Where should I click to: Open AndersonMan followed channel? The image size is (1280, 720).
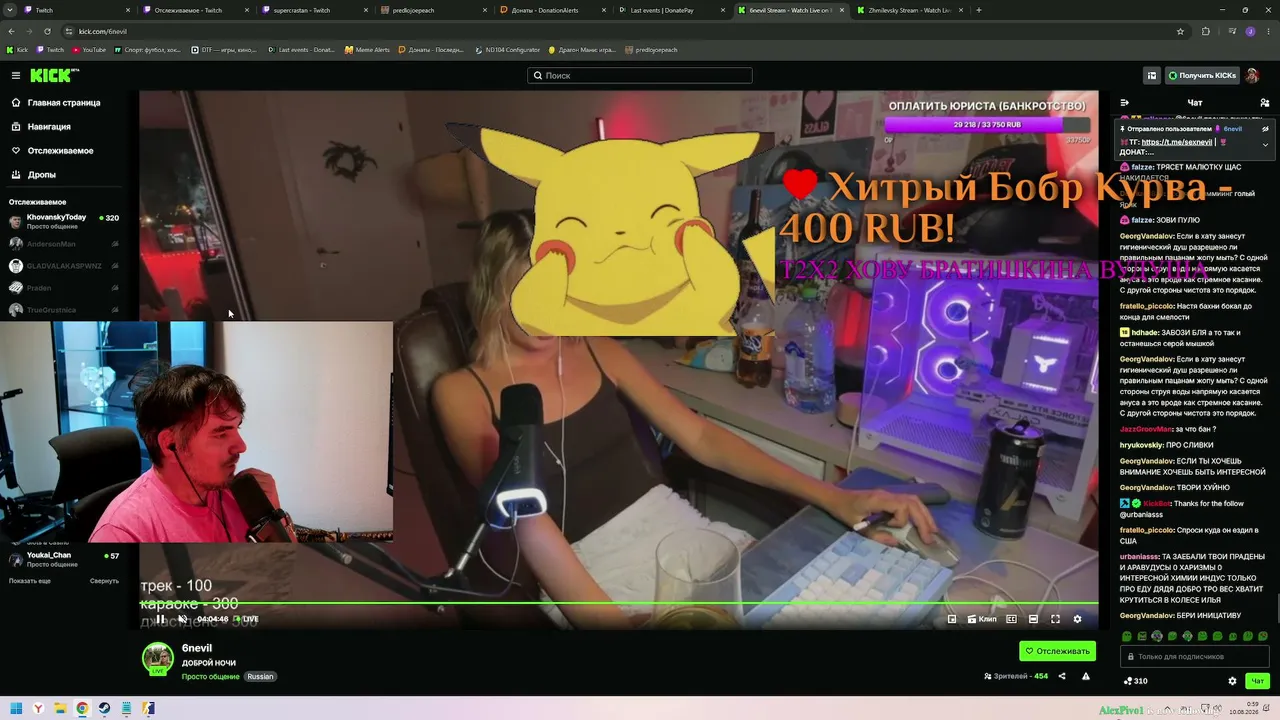click(64, 244)
